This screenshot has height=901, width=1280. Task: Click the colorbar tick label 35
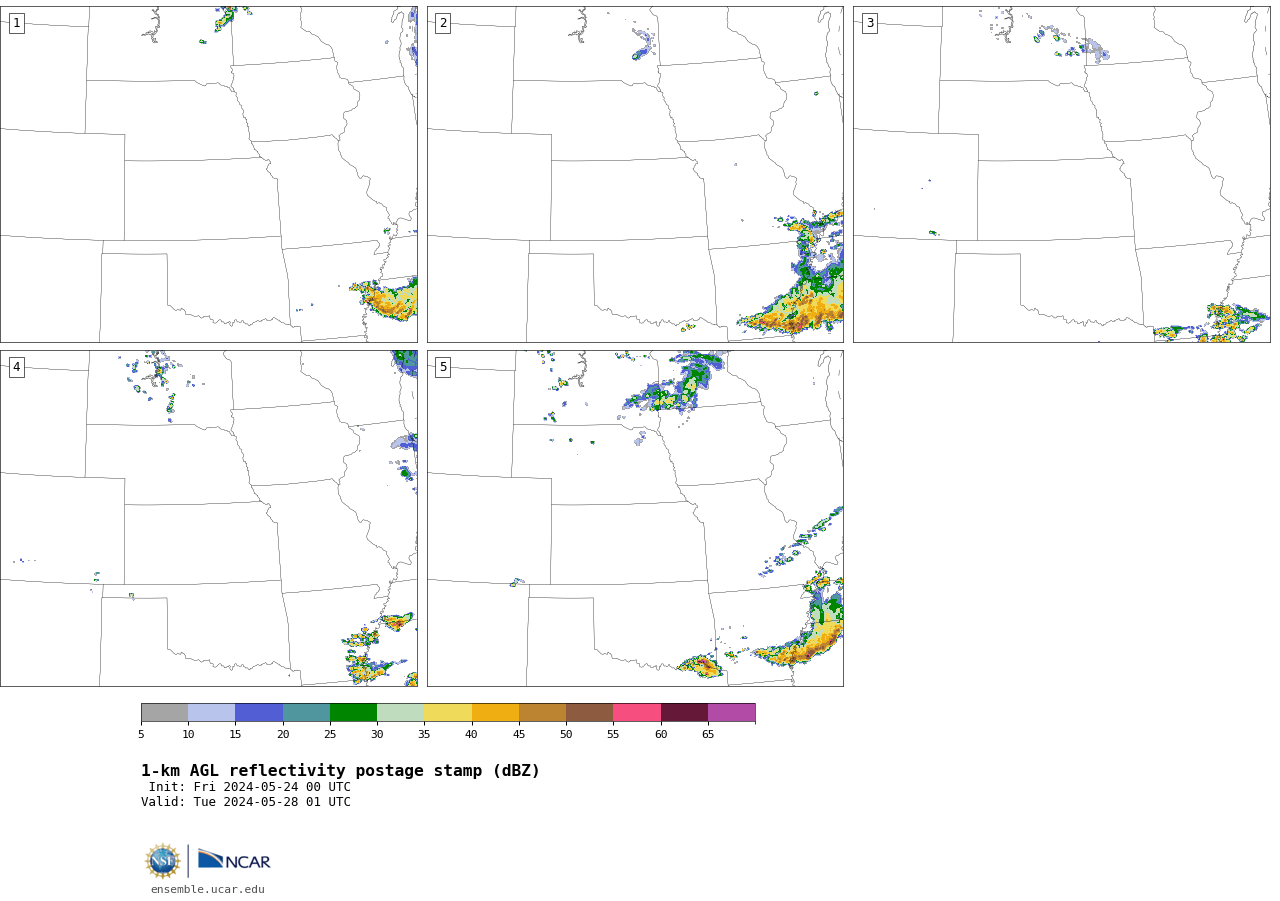point(424,734)
